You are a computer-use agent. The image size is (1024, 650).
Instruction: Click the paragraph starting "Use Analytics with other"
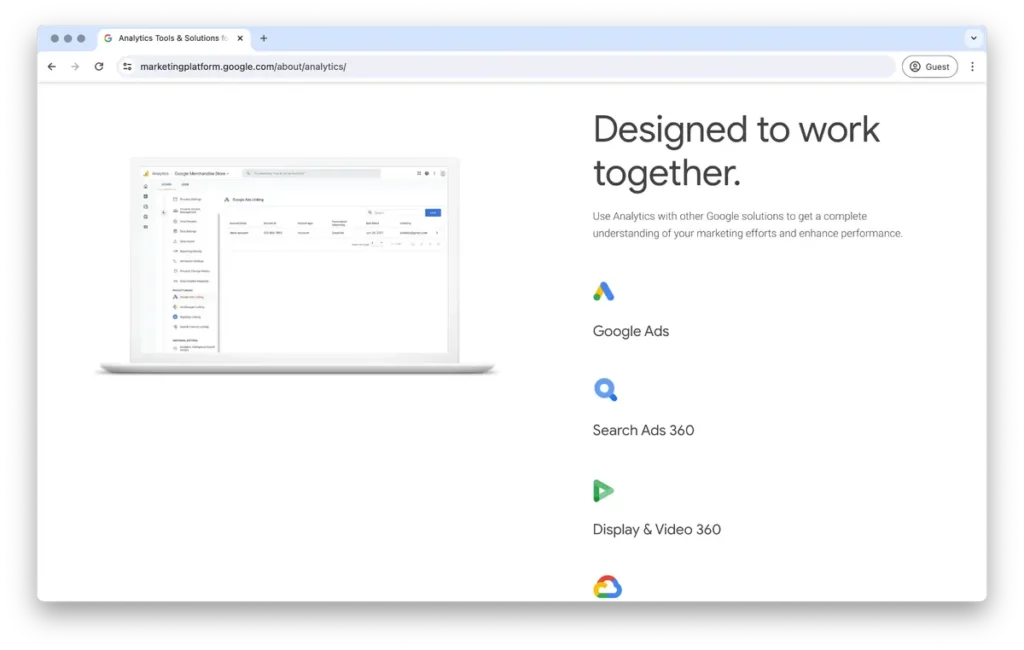(x=748, y=225)
